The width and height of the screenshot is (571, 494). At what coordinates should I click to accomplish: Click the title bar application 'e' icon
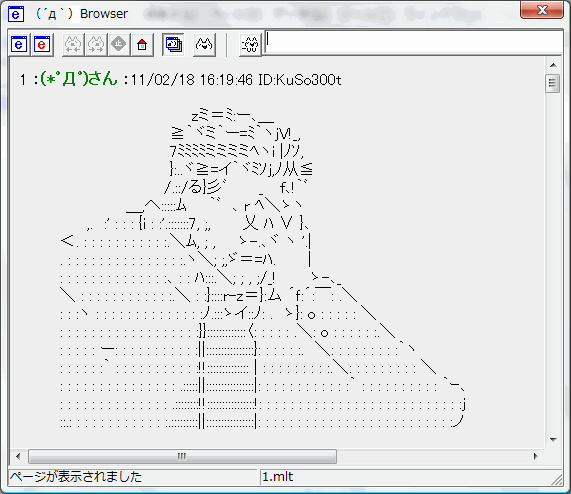pyautogui.click(x=16, y=15)
